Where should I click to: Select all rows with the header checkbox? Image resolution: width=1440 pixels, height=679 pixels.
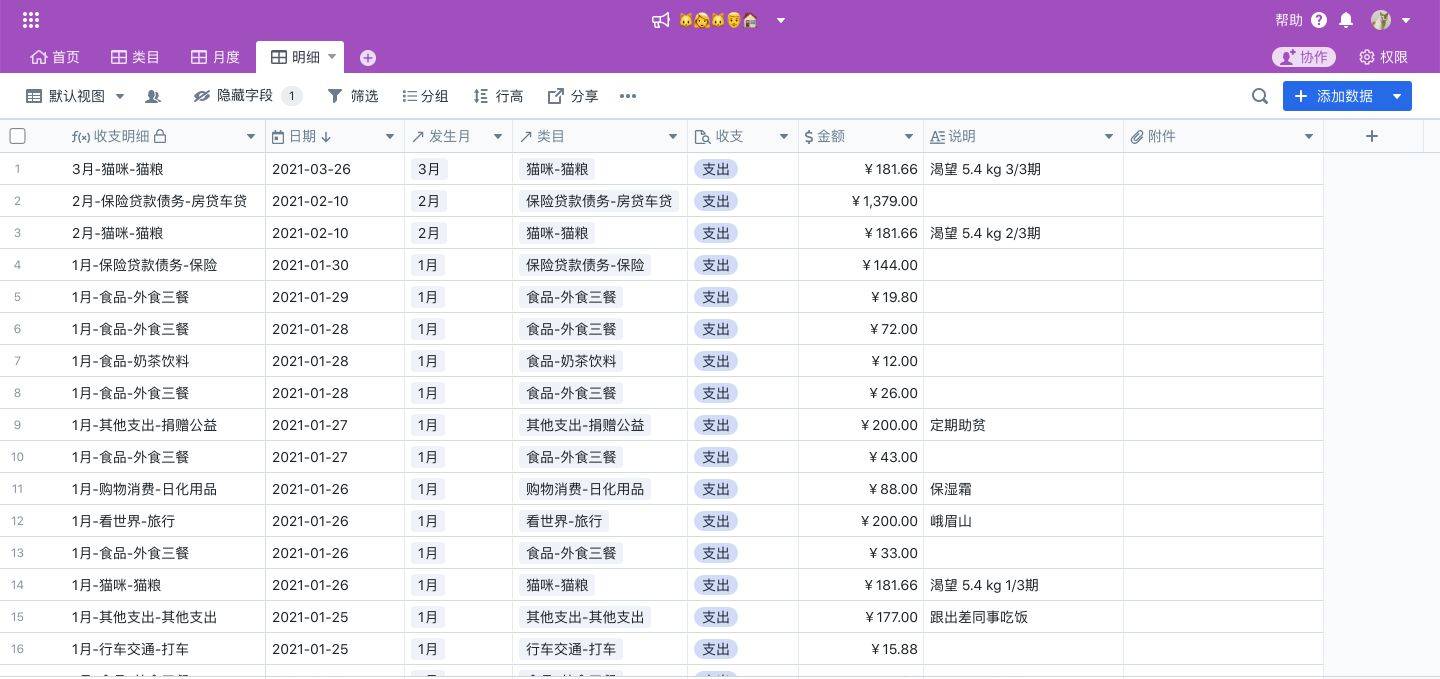[x=18, y=136]
